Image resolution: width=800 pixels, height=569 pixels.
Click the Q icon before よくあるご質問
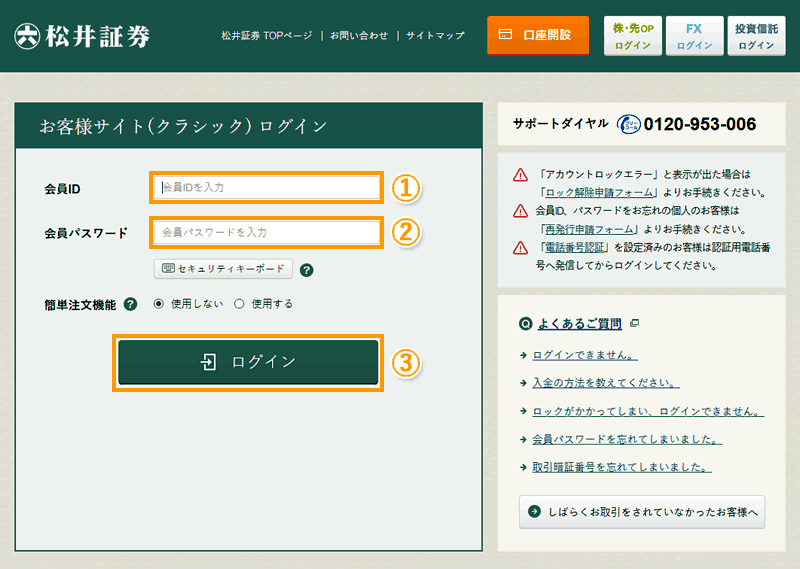click(x=525, y=324)
